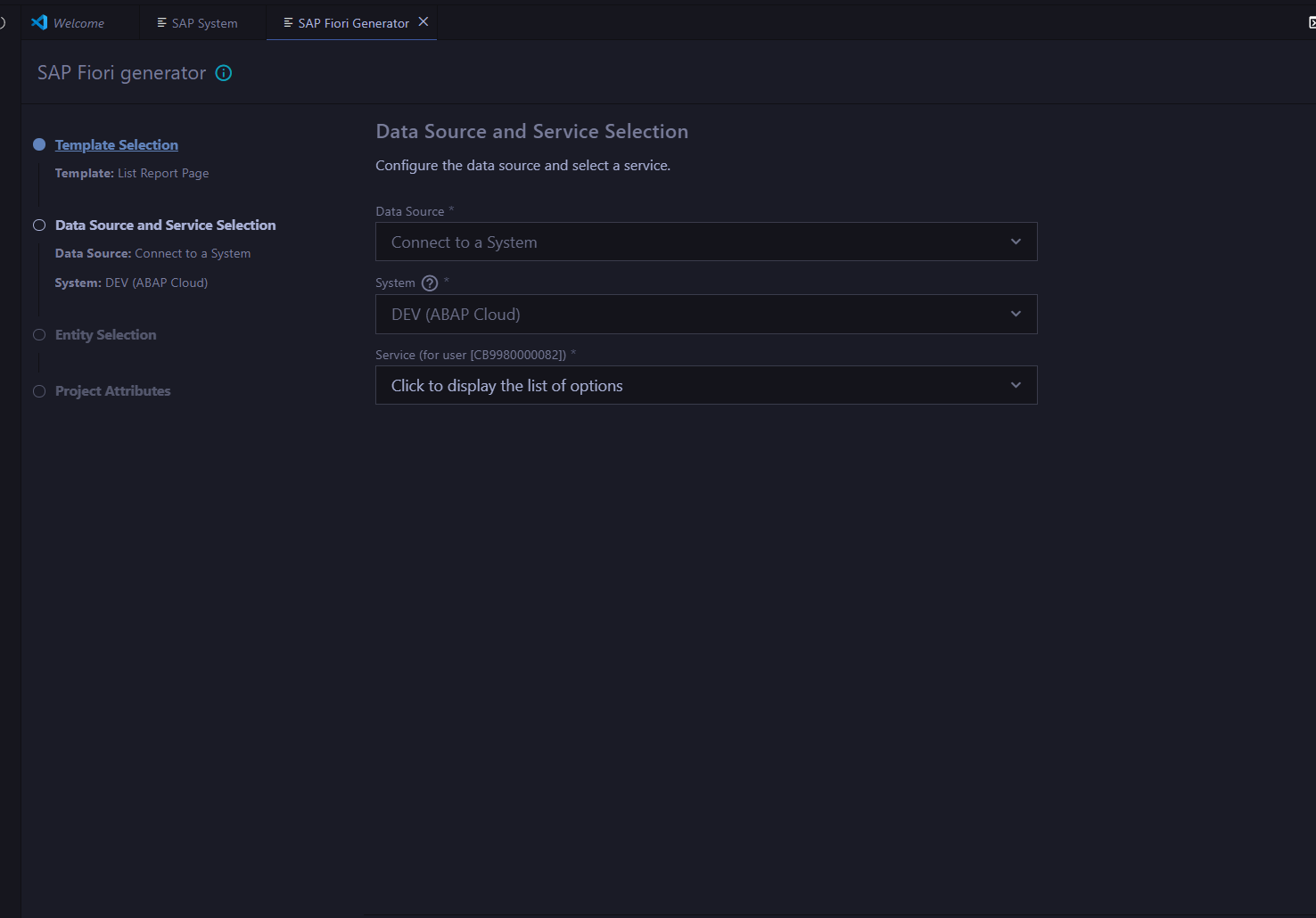
Task: Click the Project Attributes step circle
Action: pyautogui.click(x=39, y=391)
